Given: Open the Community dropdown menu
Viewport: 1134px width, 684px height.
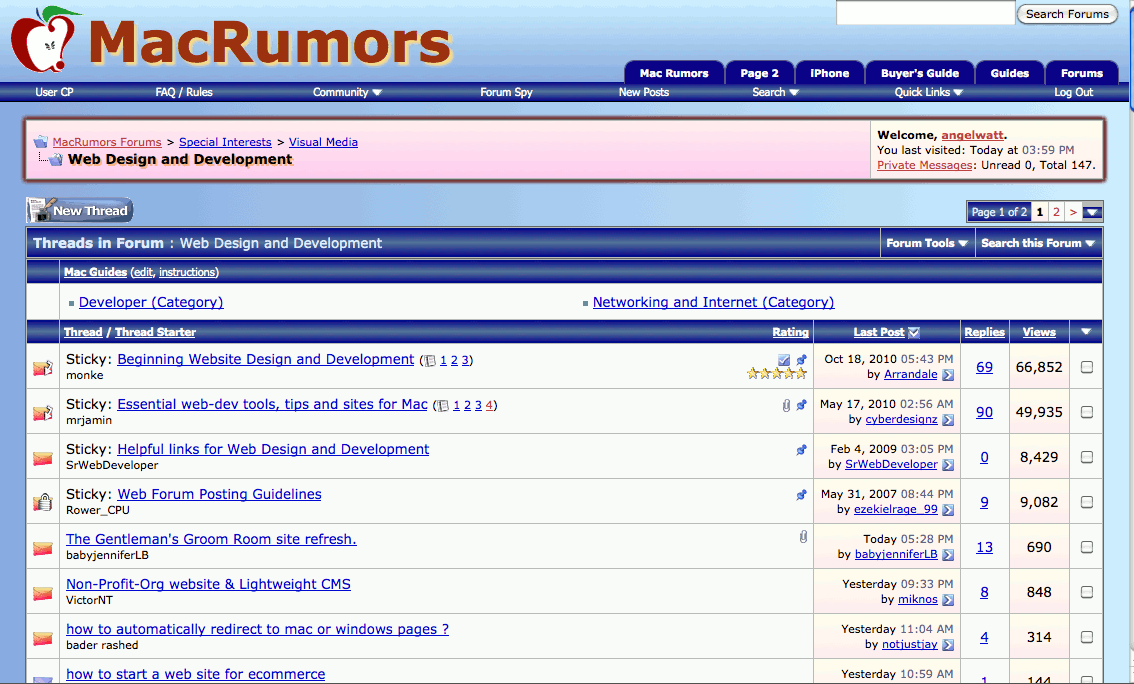Looking at the screenshot, I should 347,92.
